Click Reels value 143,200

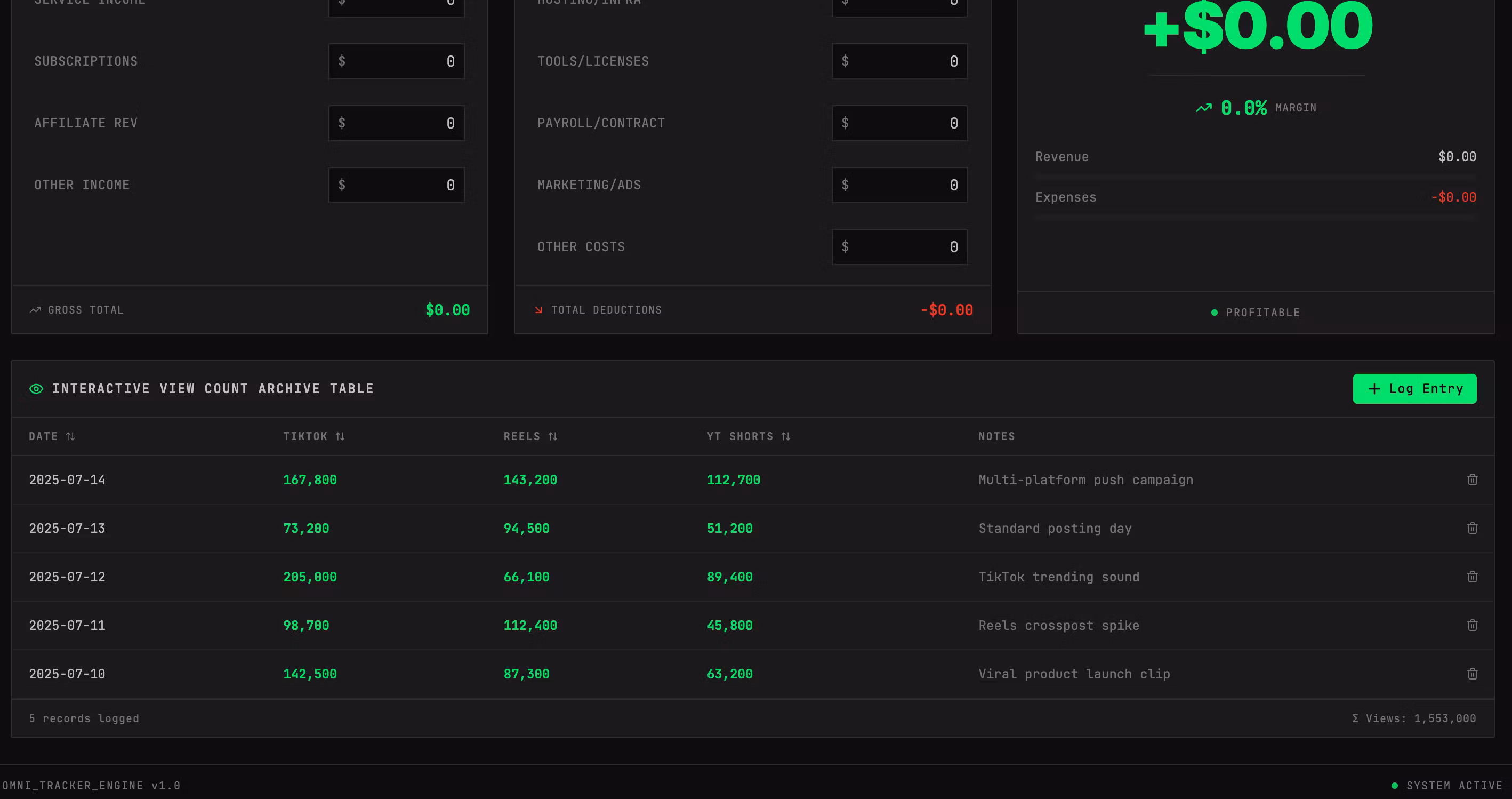(x=530, y=480)
